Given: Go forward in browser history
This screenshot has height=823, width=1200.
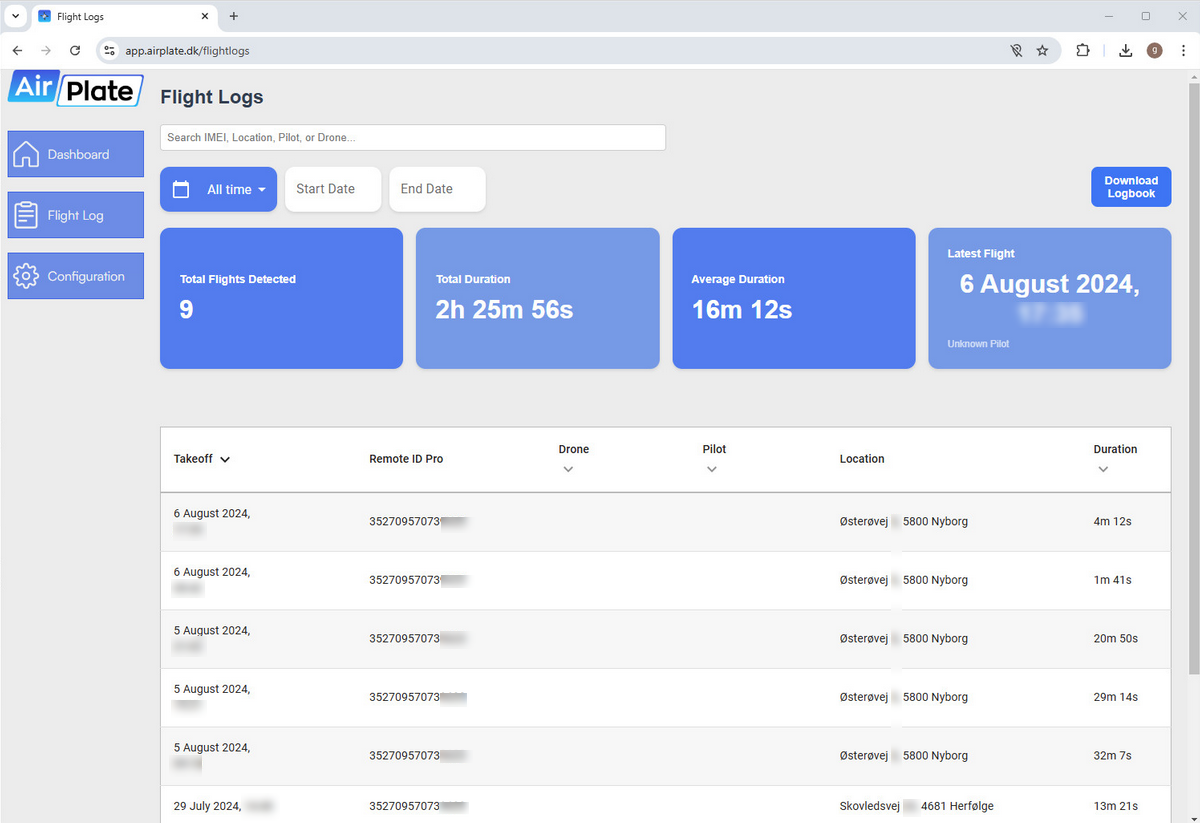Looking at the screenshot, I should point(46,50).
